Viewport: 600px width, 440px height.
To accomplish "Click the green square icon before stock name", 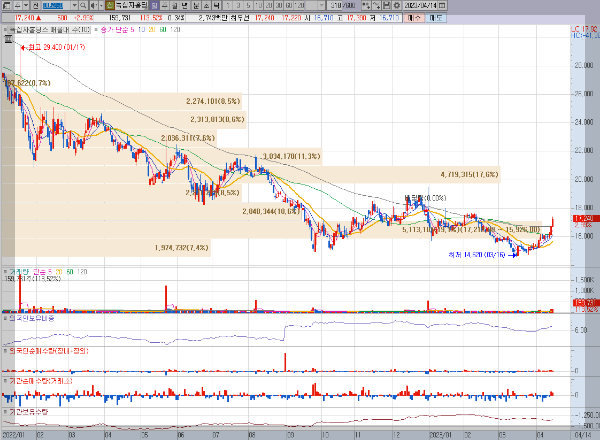I will (x=109, y=5).
